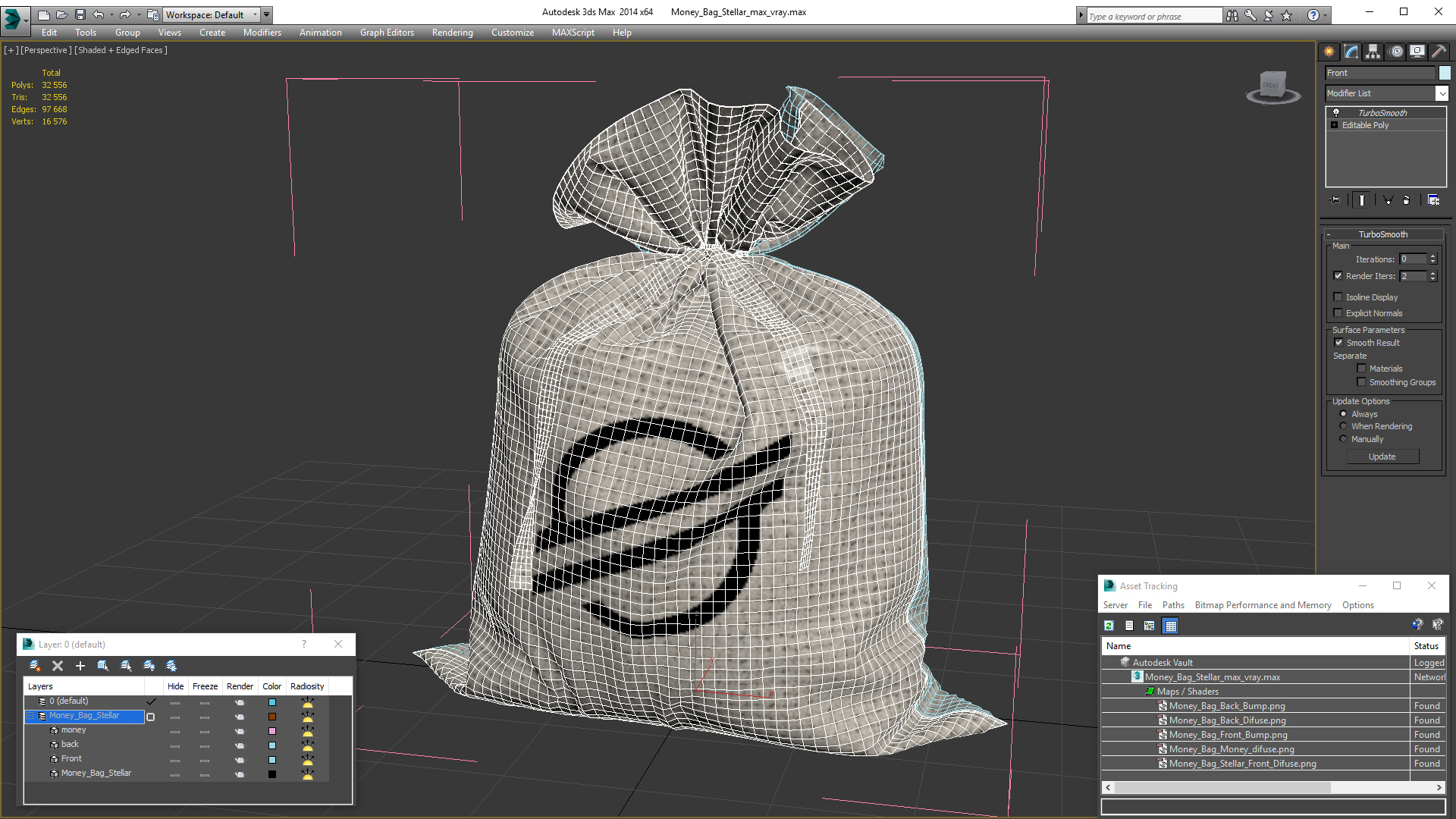
Task: Click Select Highlighted Objects and Layers icon
Action: click(x=103, y=666)
